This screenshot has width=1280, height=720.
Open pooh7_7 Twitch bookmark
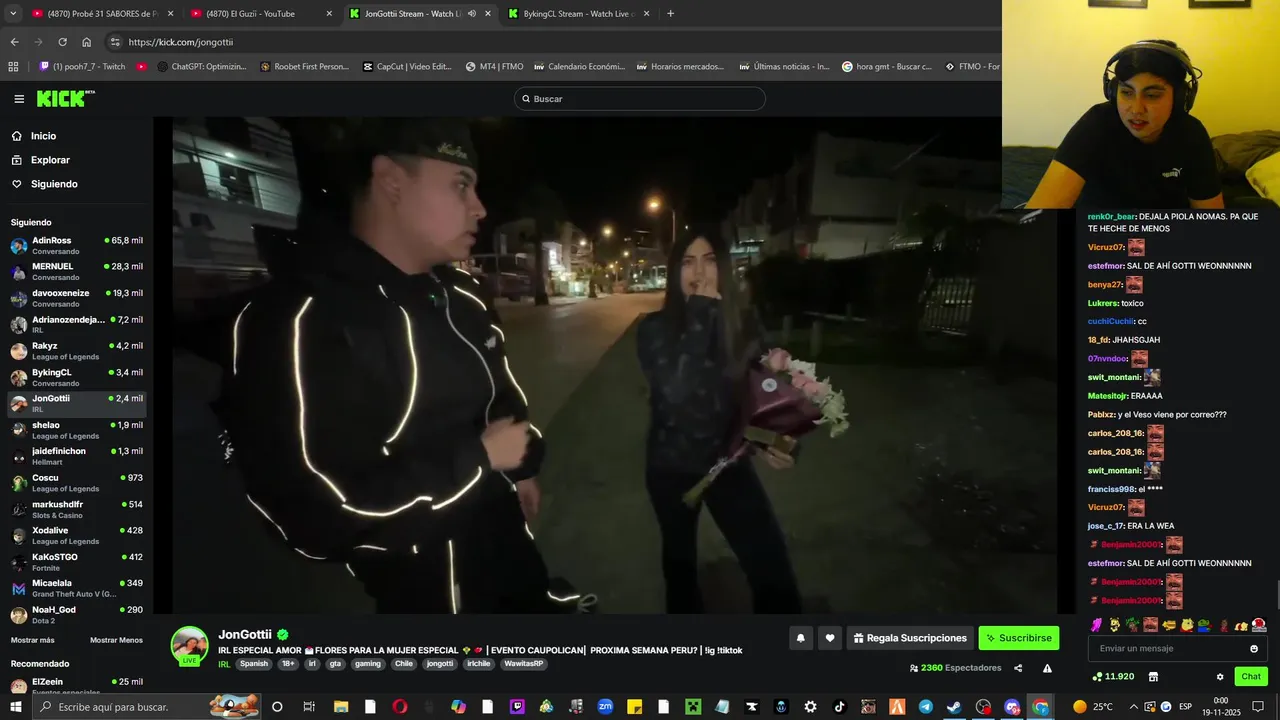point(83,67)
